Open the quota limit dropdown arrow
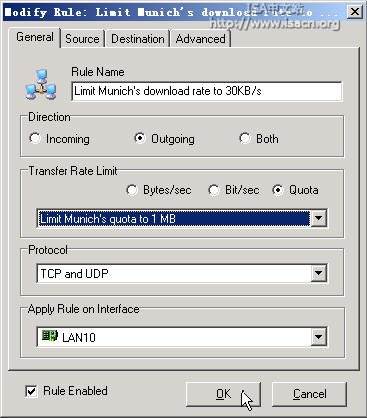The width and height of the screenshot is (367, 418). tap(318, 218)
